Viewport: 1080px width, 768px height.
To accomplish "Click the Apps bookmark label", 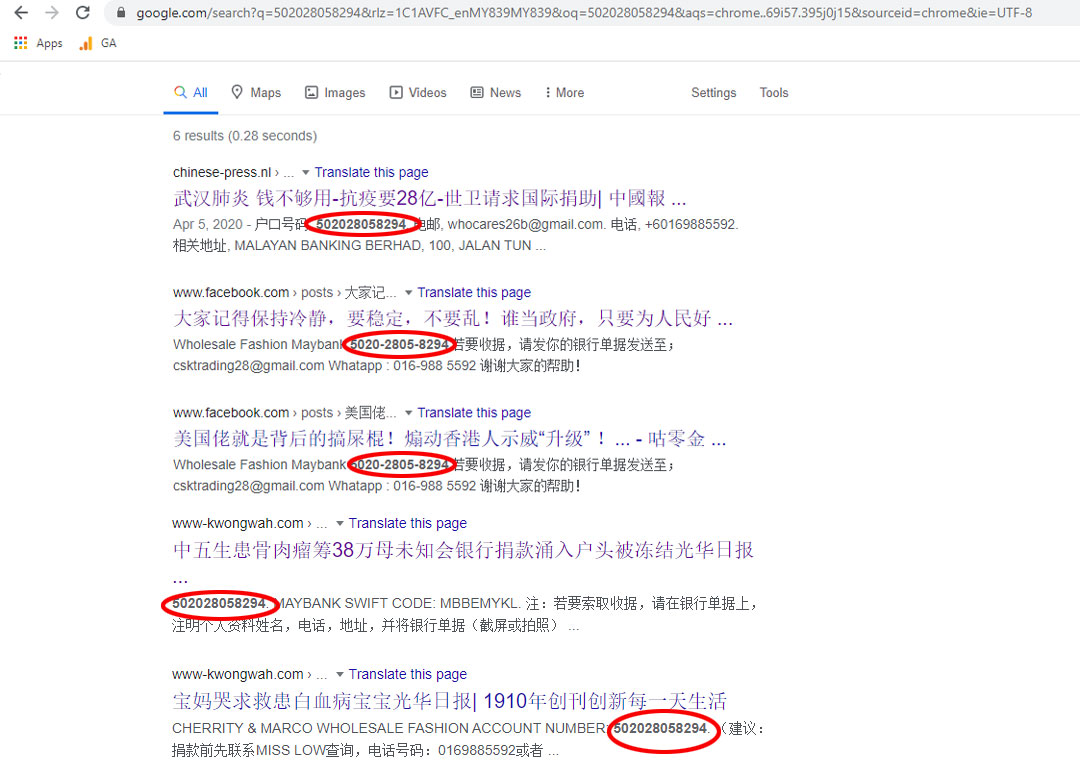I will coord(50,43).
